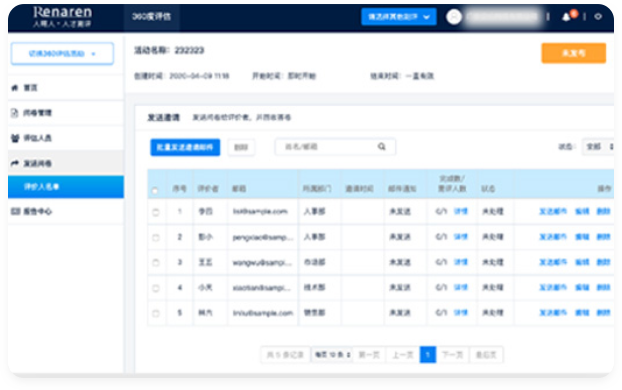Toggle the select-all checkbox in table header
The image size is (622, 390).
155,191
